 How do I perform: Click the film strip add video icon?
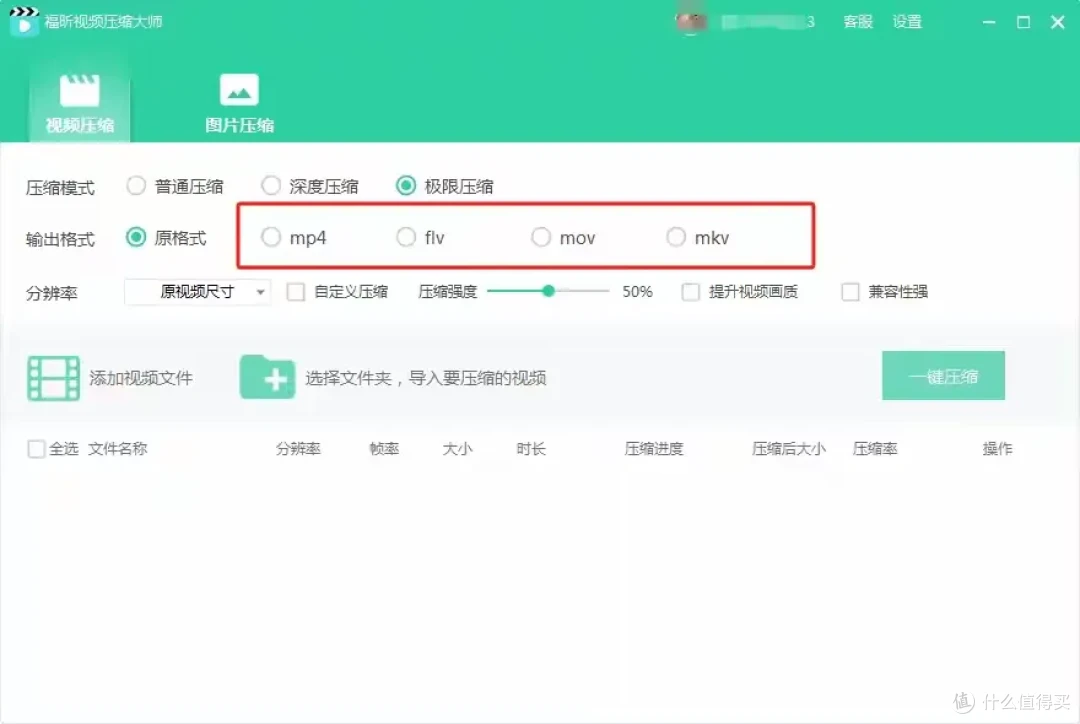click(54, 378)
